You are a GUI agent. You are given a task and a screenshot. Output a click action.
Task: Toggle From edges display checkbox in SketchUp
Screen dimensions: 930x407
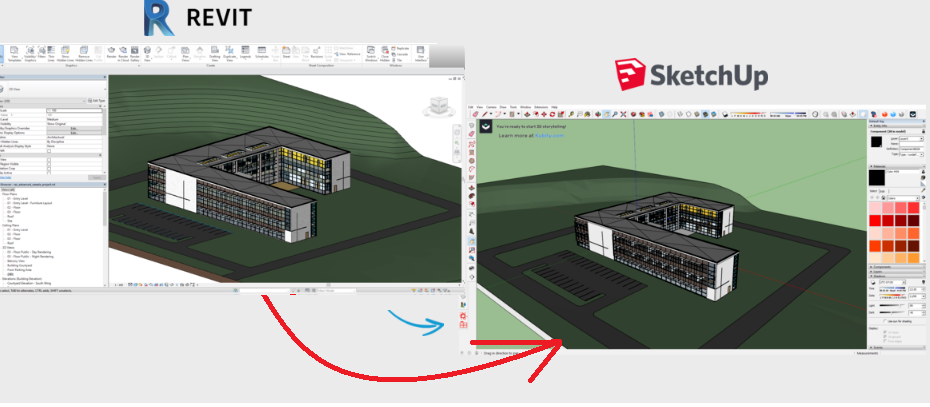point(885,341)
